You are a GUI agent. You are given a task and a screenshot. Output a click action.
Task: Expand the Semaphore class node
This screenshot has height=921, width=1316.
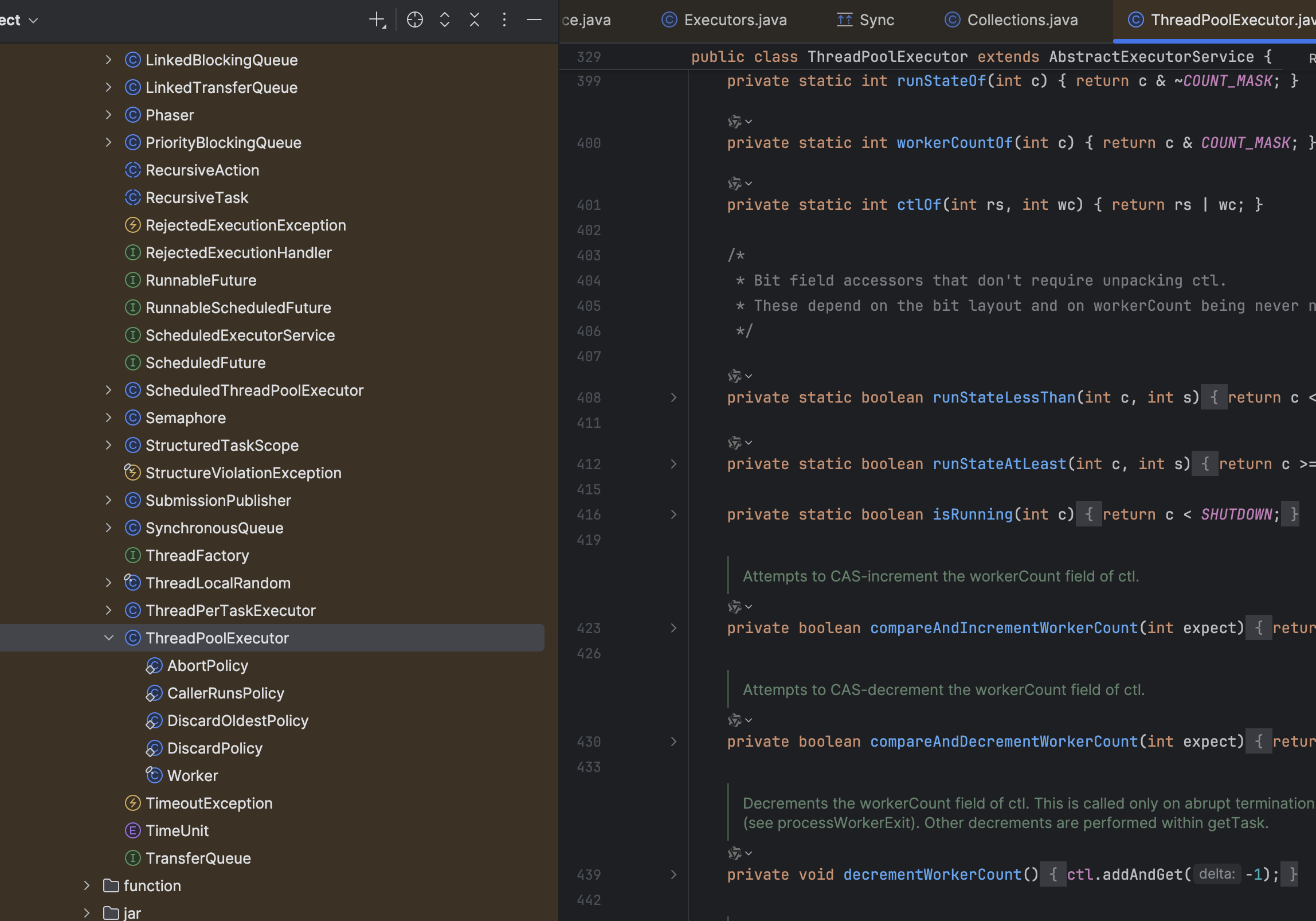point(108,417)
